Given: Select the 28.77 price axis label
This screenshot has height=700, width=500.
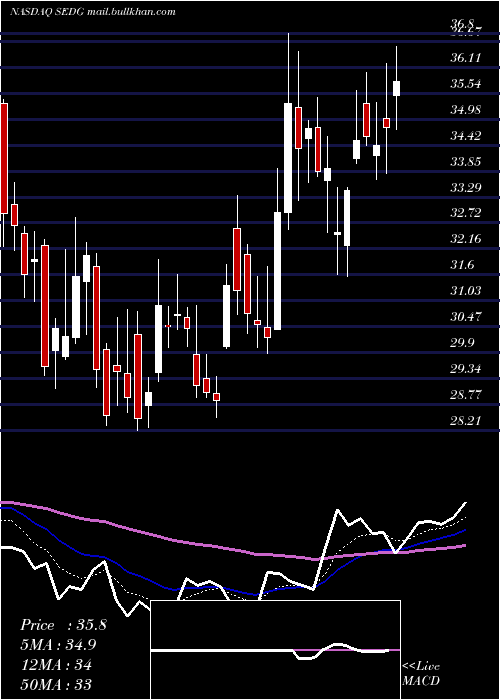Looking at the screenshot, I should [x=466, y=394].
